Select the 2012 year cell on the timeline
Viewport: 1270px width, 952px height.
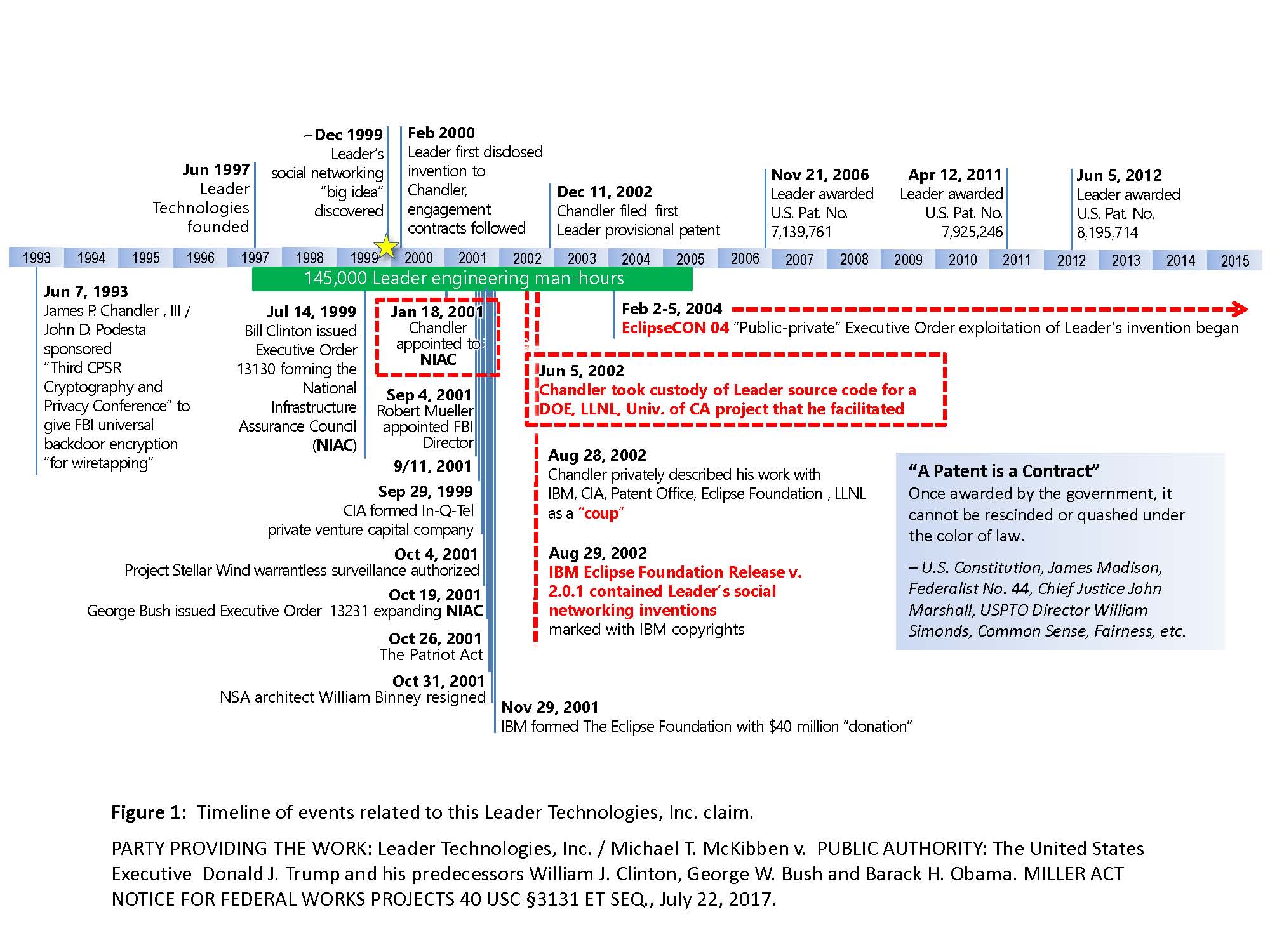(1071, 260)
